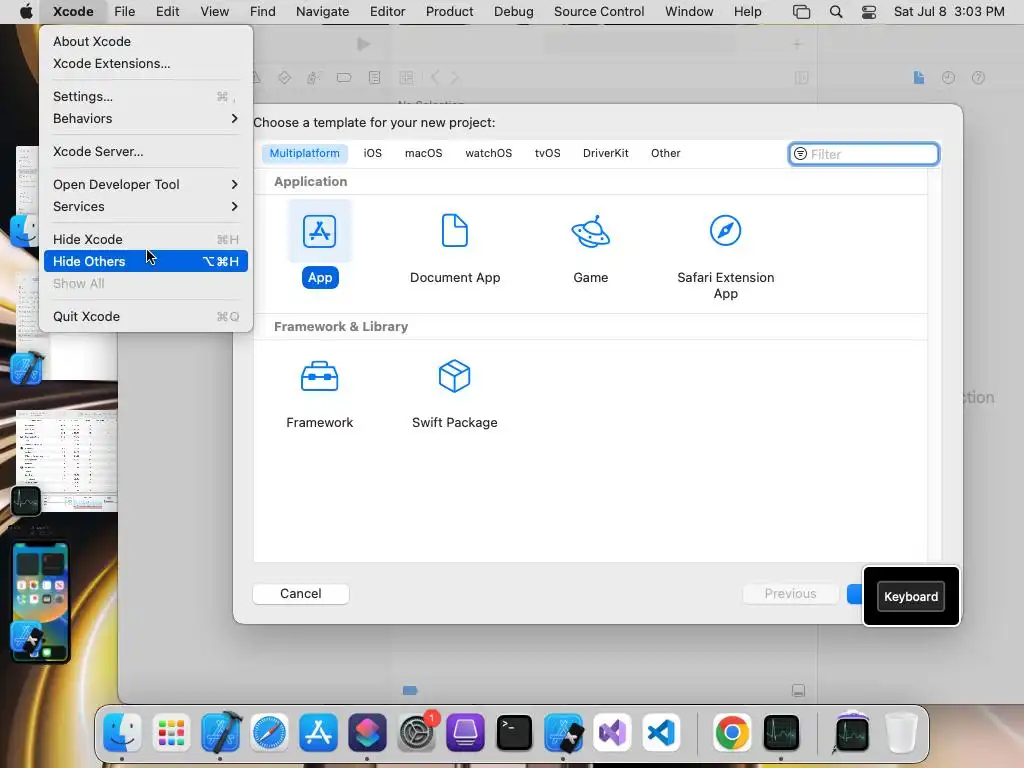Expand the Open Developer Tool submenu
Image resolution: width=1024 pixels, height=768 pixels.
(x=146, y=184)
